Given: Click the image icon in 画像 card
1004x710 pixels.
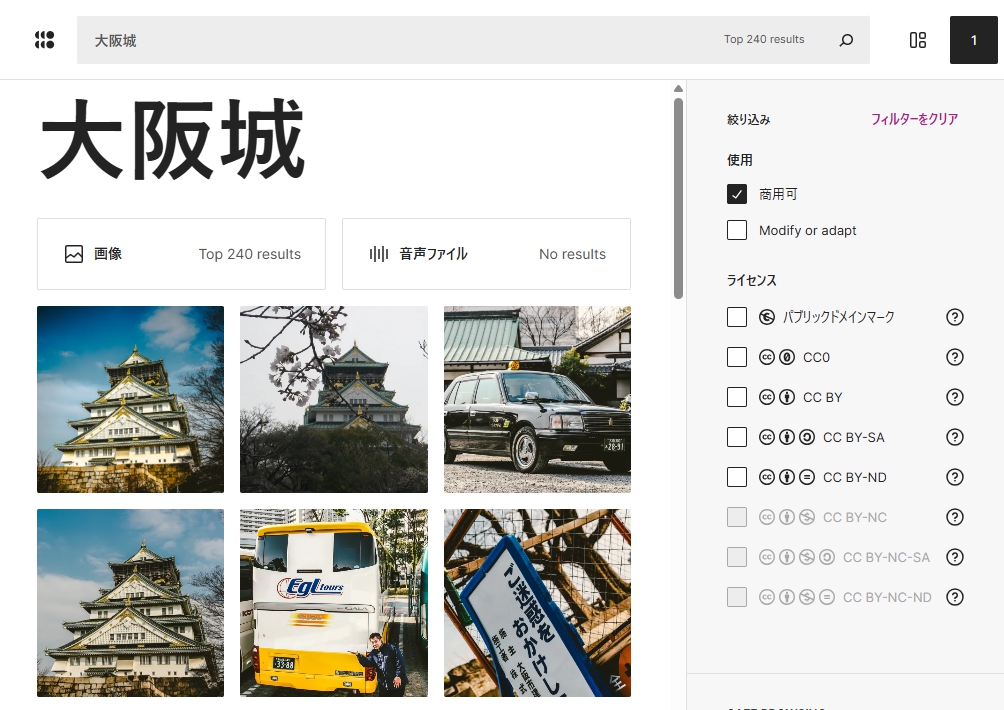Looking at the screenshot, I should coord(74,254).
